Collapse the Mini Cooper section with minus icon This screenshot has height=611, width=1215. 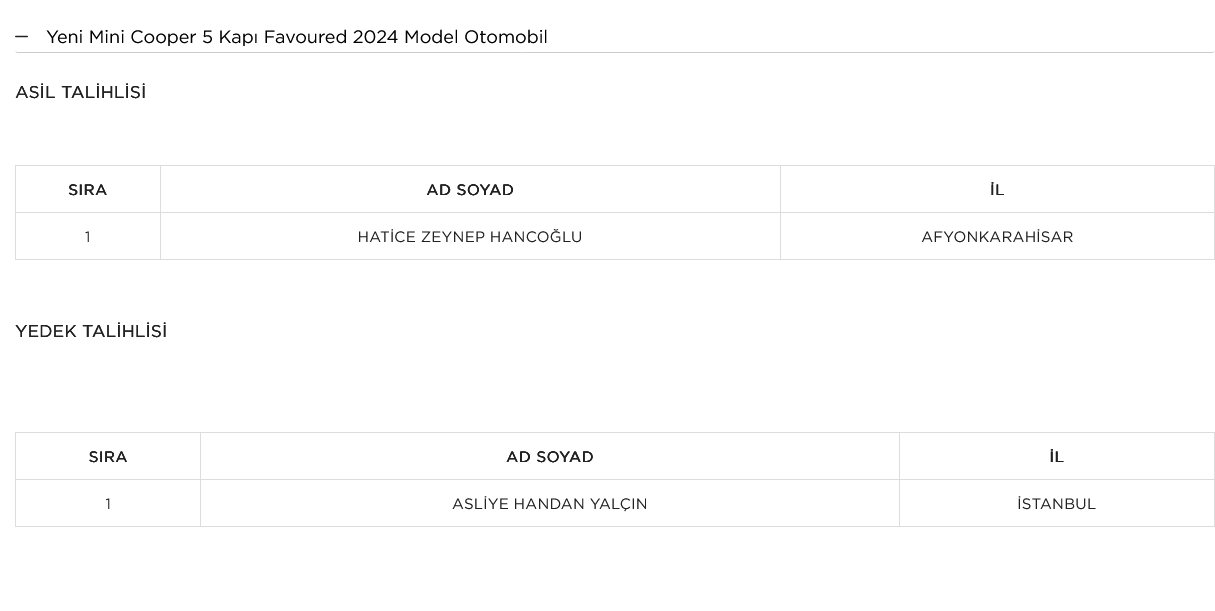21,37
